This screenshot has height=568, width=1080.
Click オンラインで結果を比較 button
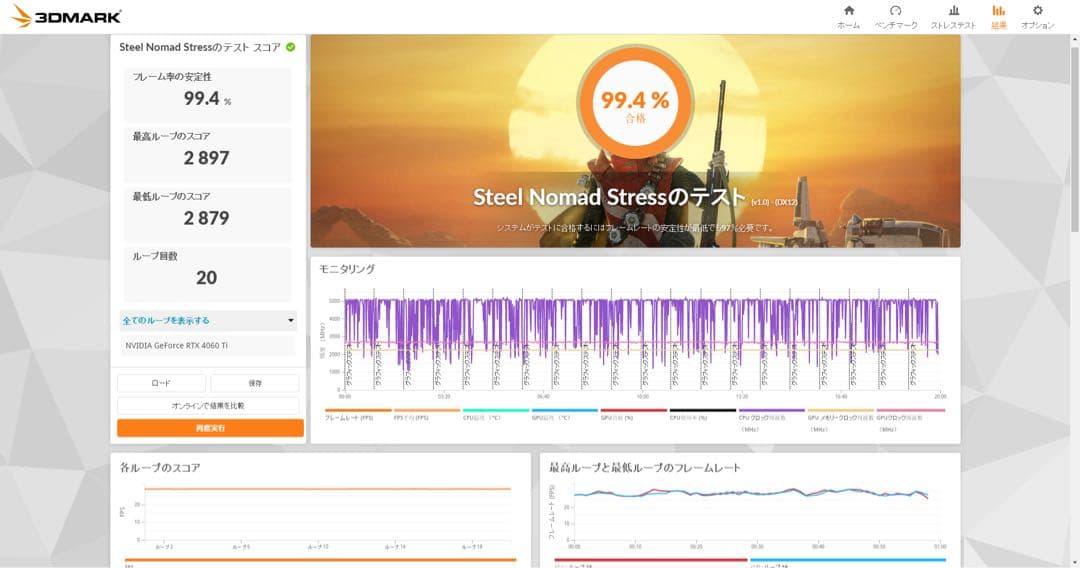click(208, 406)
